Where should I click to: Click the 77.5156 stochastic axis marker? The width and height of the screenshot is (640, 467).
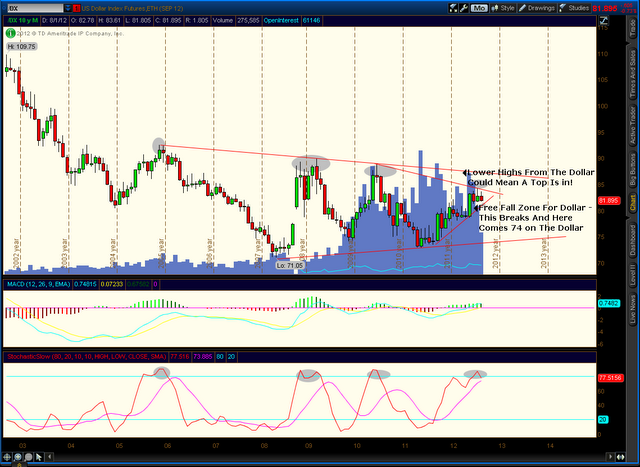point(610,378)
